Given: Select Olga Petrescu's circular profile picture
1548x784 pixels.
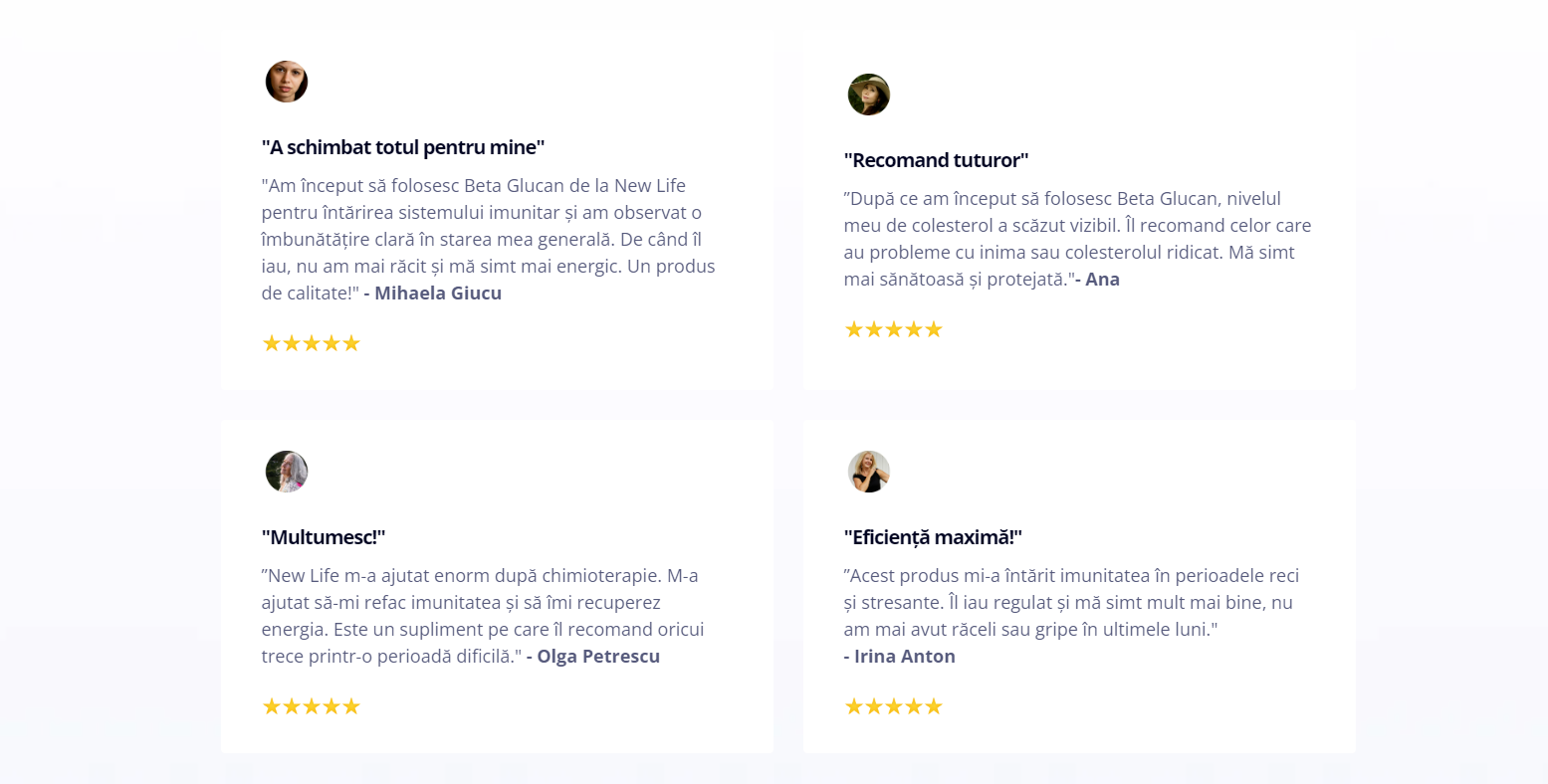Looking at the screenshot, I should tap(287, 472).
